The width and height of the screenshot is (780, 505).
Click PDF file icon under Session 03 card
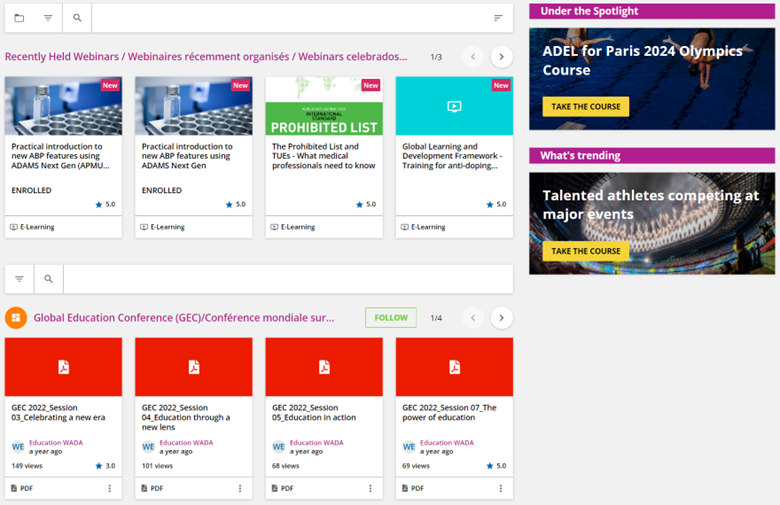click(14, 489)
